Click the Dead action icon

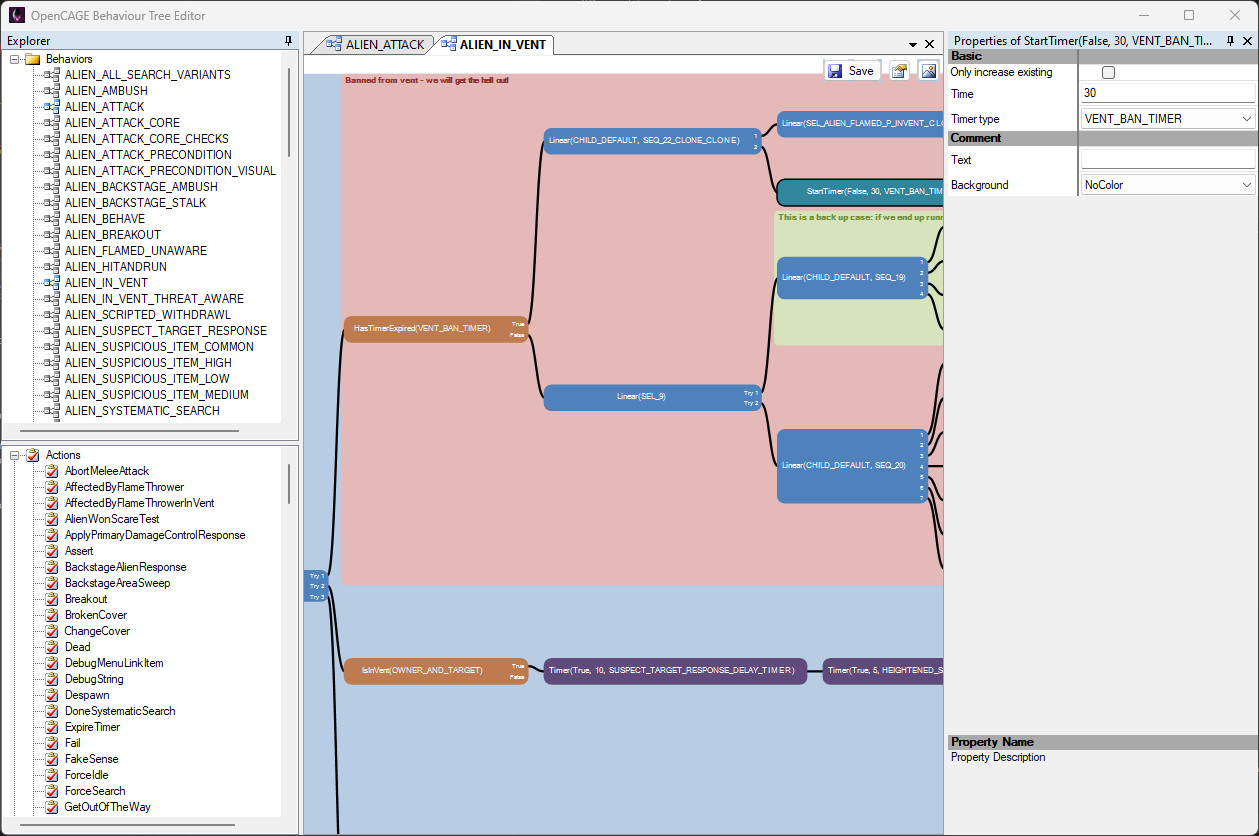point(53,647)
